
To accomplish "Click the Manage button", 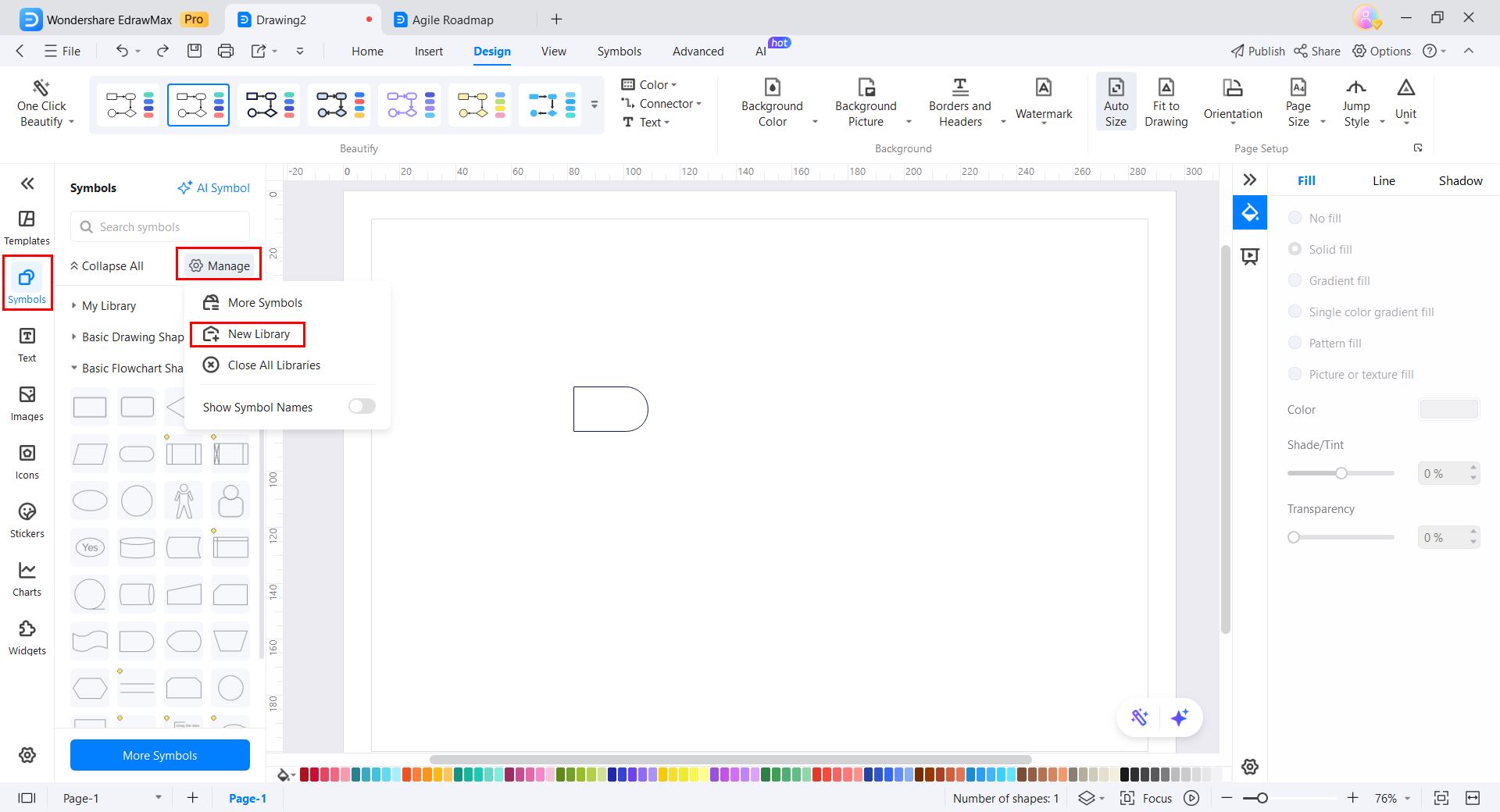I will pos(220,265).
